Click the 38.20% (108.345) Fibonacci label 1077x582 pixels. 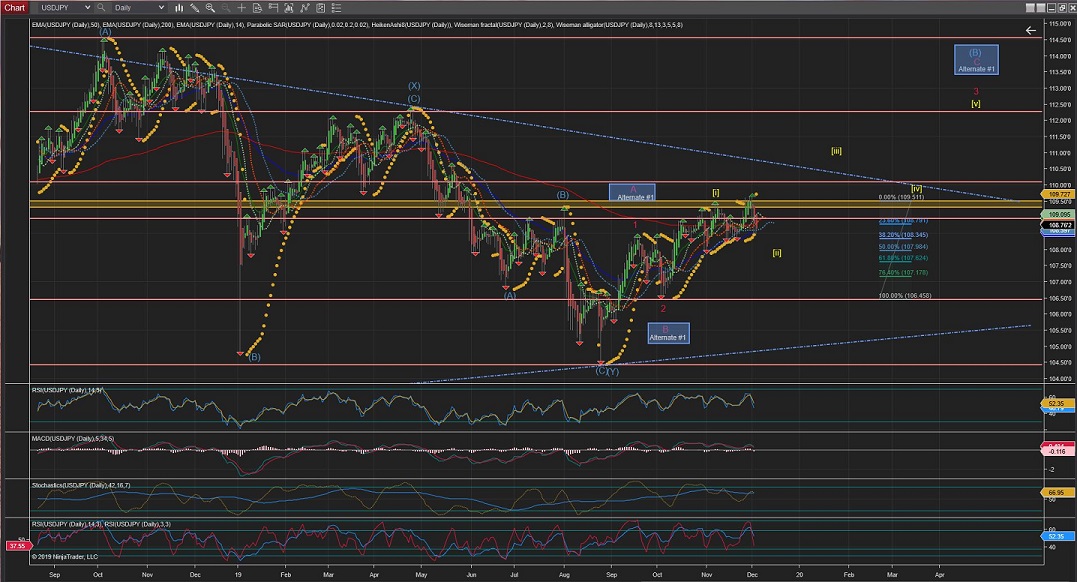(903, 235)
